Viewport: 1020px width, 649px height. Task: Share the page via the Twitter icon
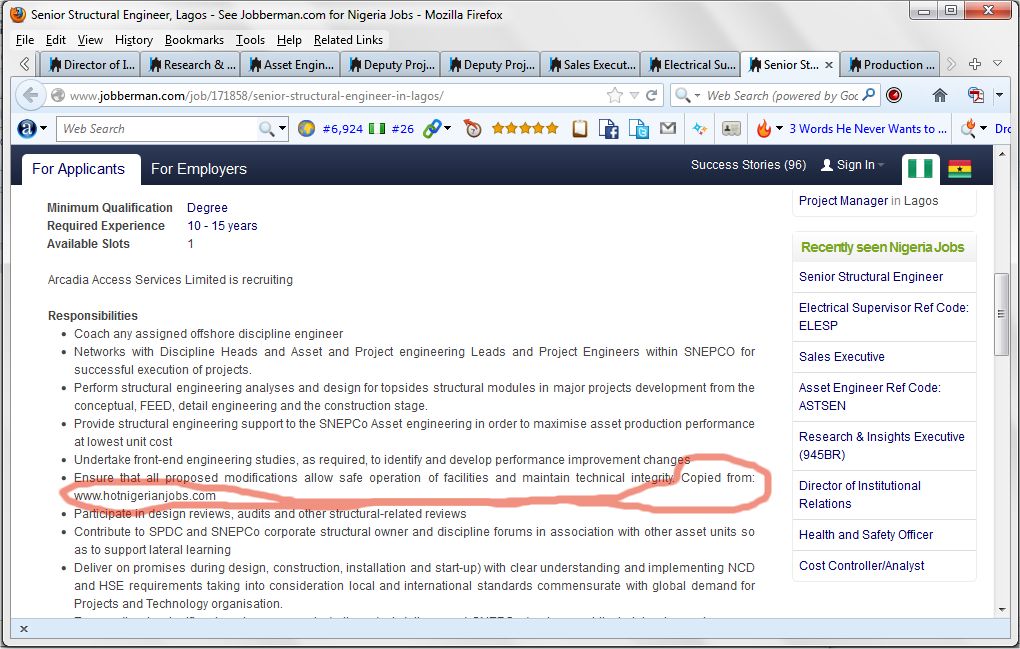[x=639, y=129]
